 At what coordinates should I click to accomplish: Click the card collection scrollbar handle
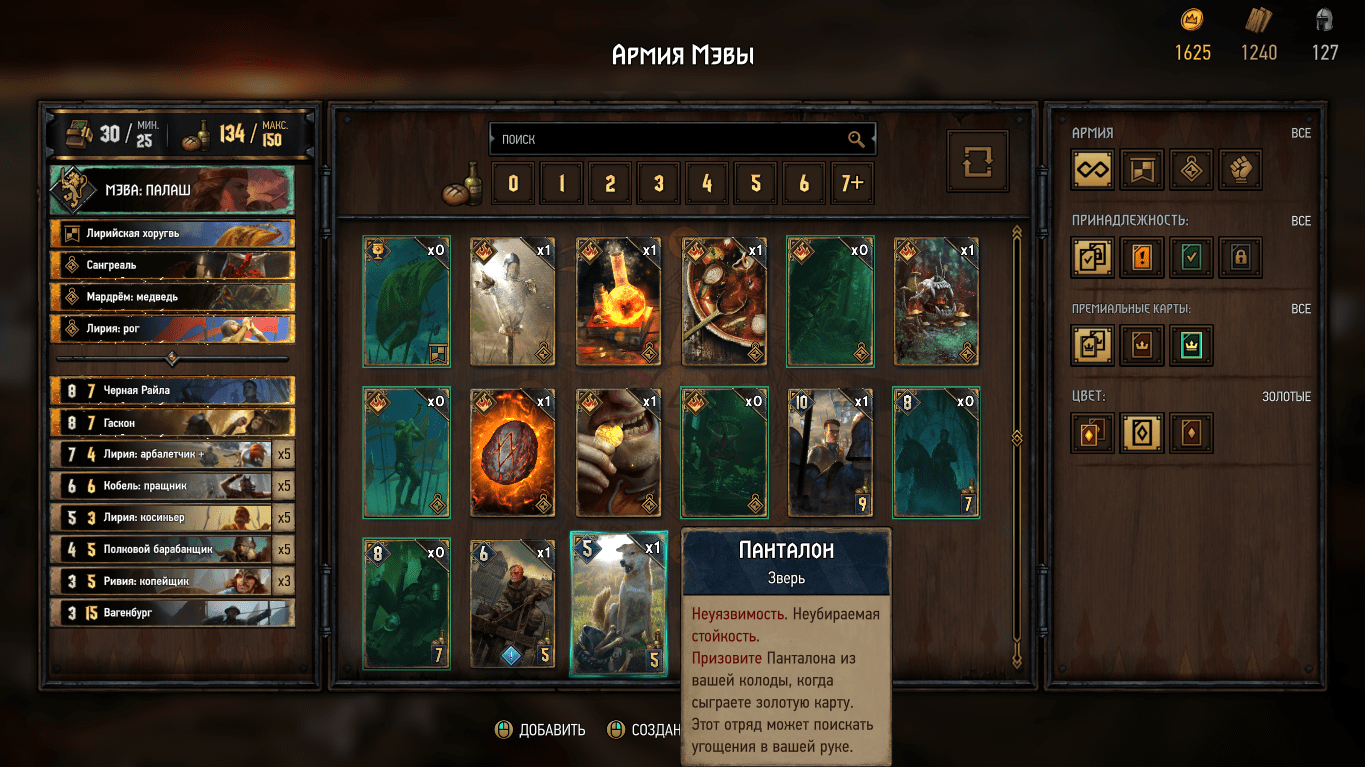[x=1017, y=437]
